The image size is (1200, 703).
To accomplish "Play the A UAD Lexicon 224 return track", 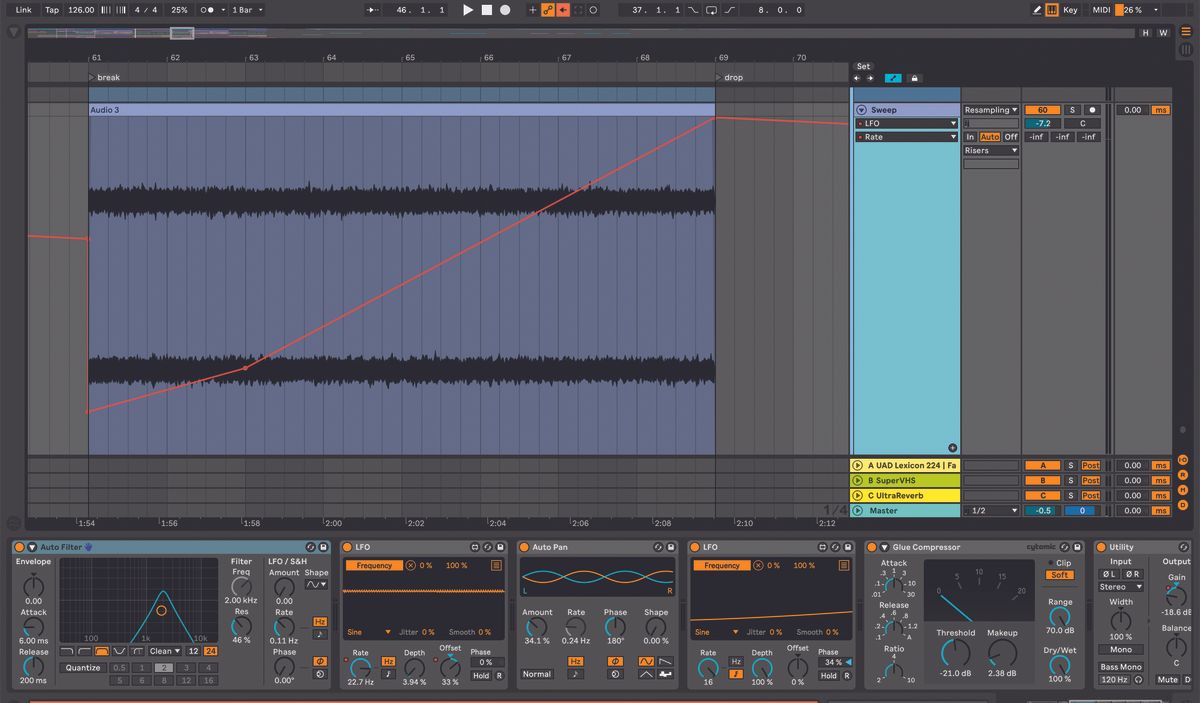I will (x=857, y=465).
